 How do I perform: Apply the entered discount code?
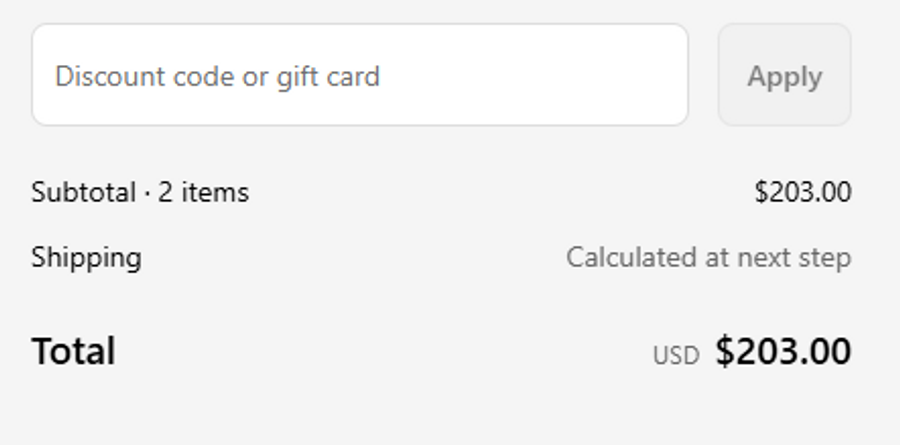784,75
